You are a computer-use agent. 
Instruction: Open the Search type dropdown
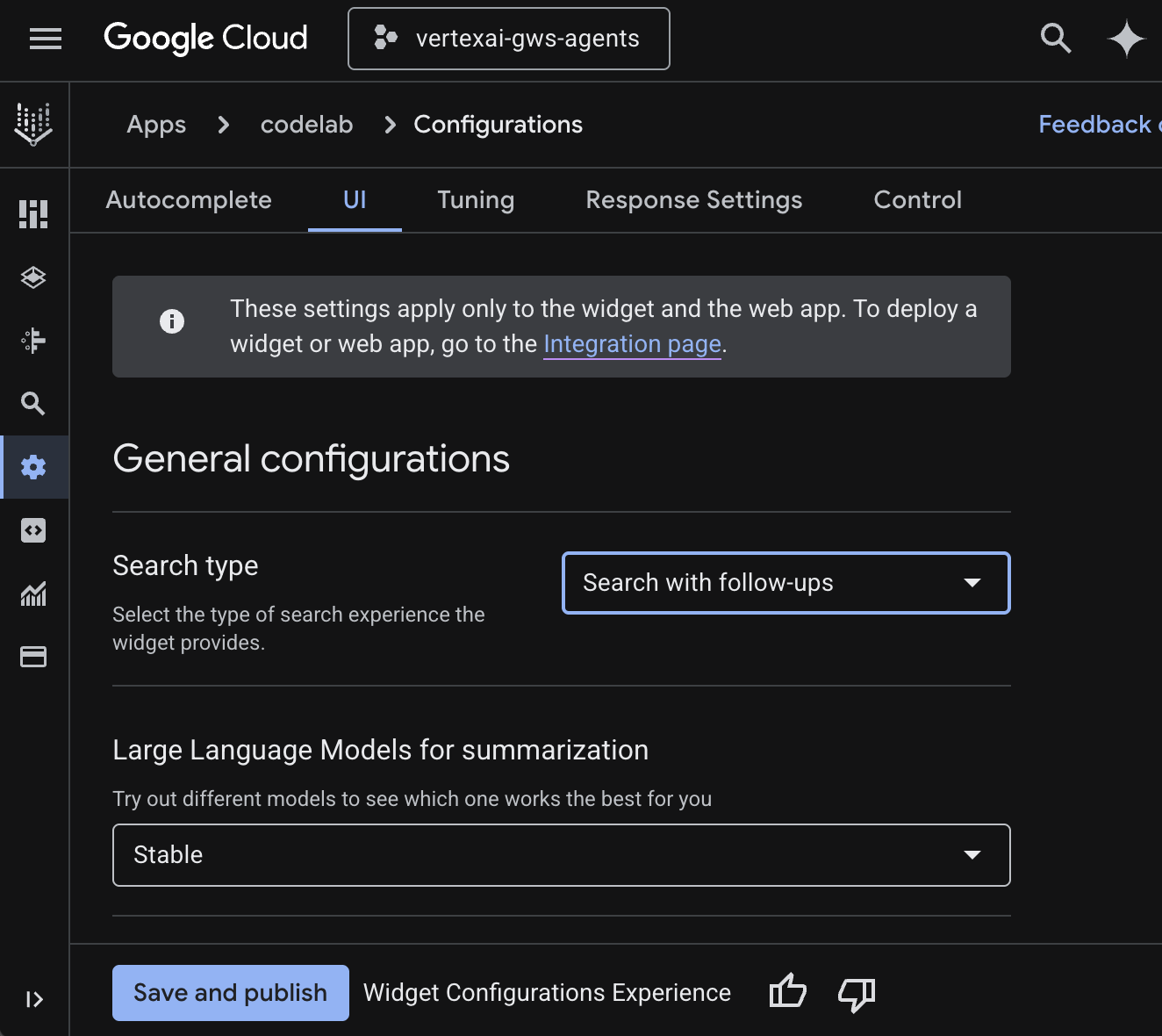[x=785, y=583]
